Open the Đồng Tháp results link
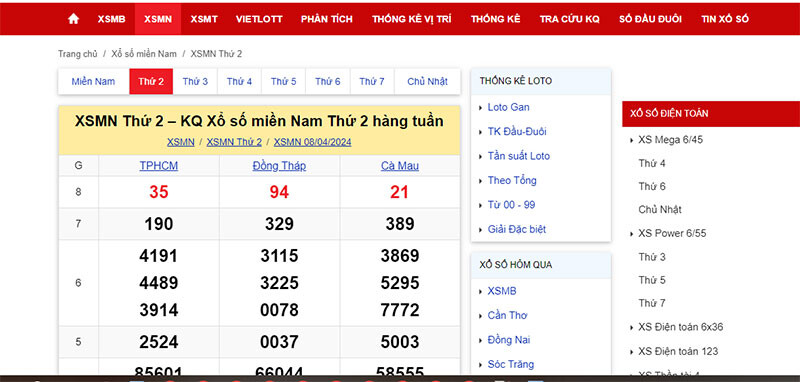800x382 pixels. pos(279,166)
